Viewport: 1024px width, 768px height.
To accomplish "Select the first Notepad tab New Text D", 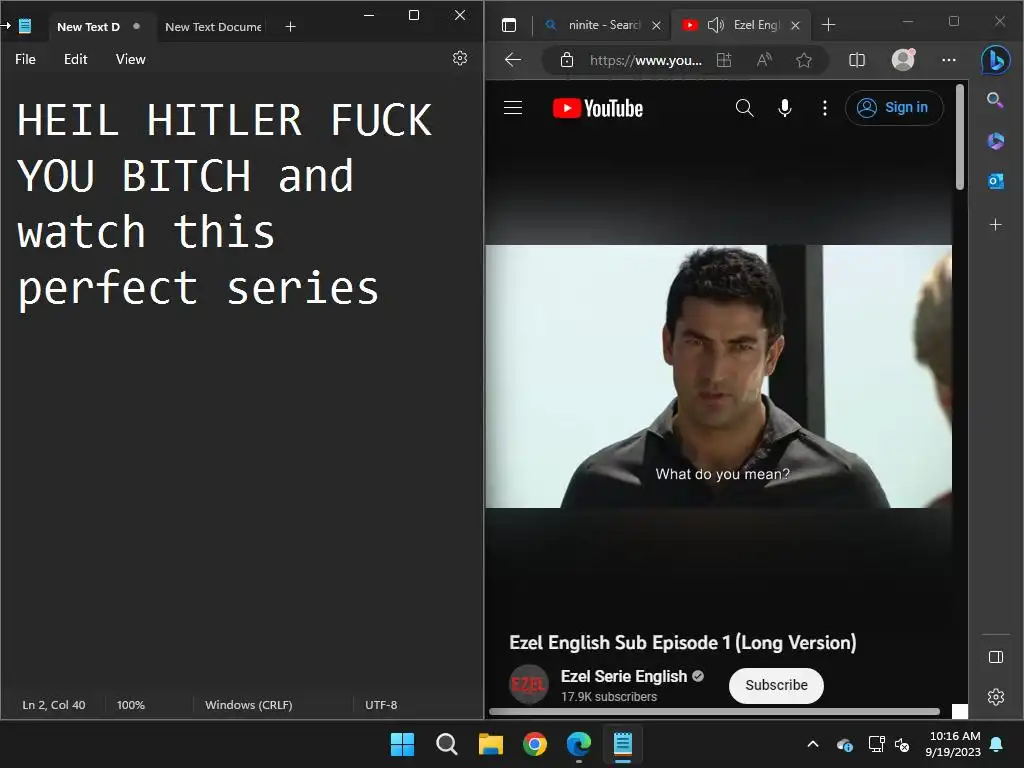I will pos(88,27).
